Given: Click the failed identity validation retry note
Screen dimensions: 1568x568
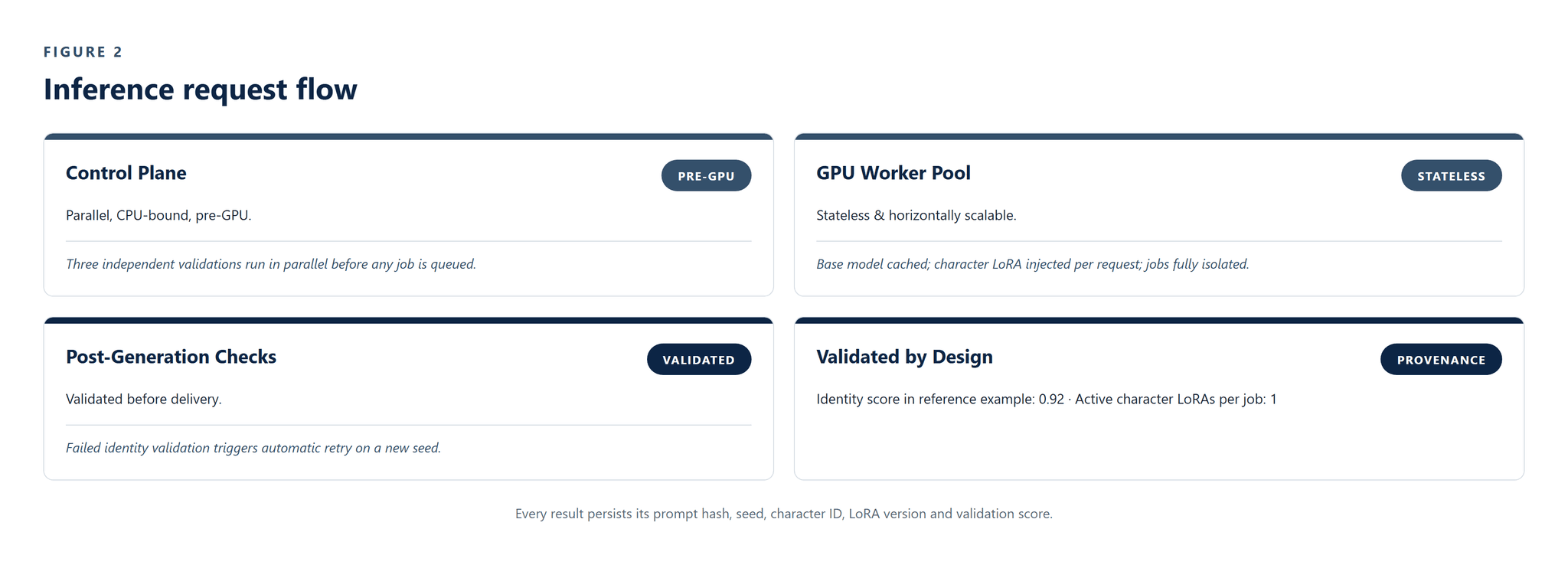Looking at the screenshot, I should pyautogui.click(x=253, y=448).
